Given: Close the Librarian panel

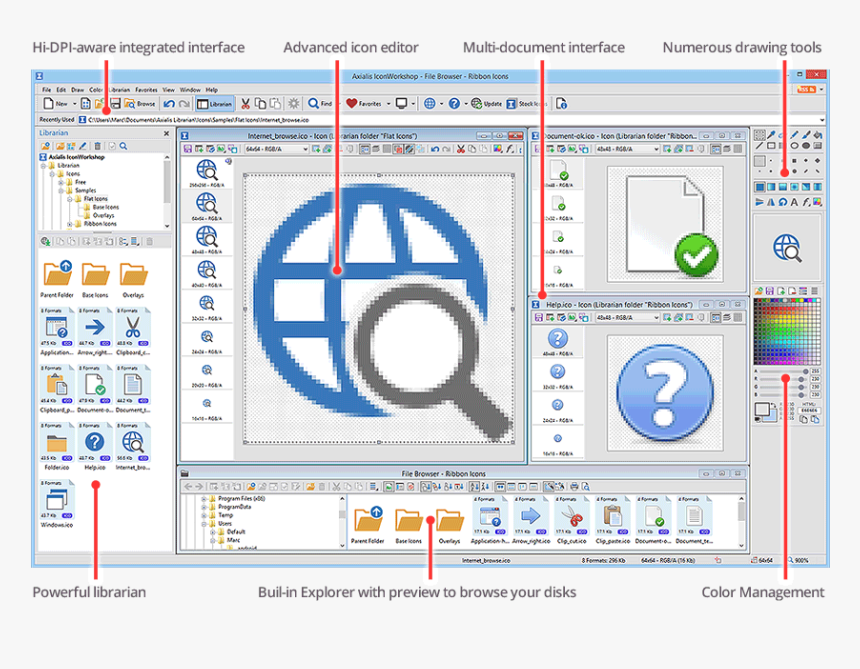Looking at the screenshot, I should click(x=166, y=133).
